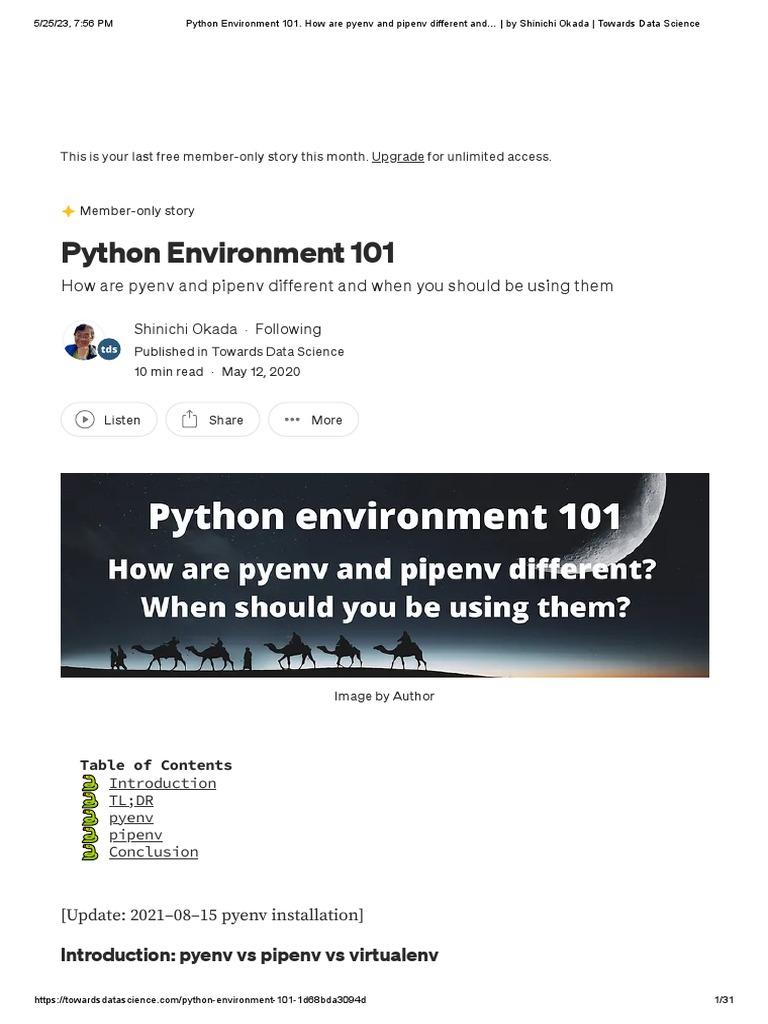Click the Python environment 101 banner image
This screenshot has width=768, height=1024.
point(385,575)
